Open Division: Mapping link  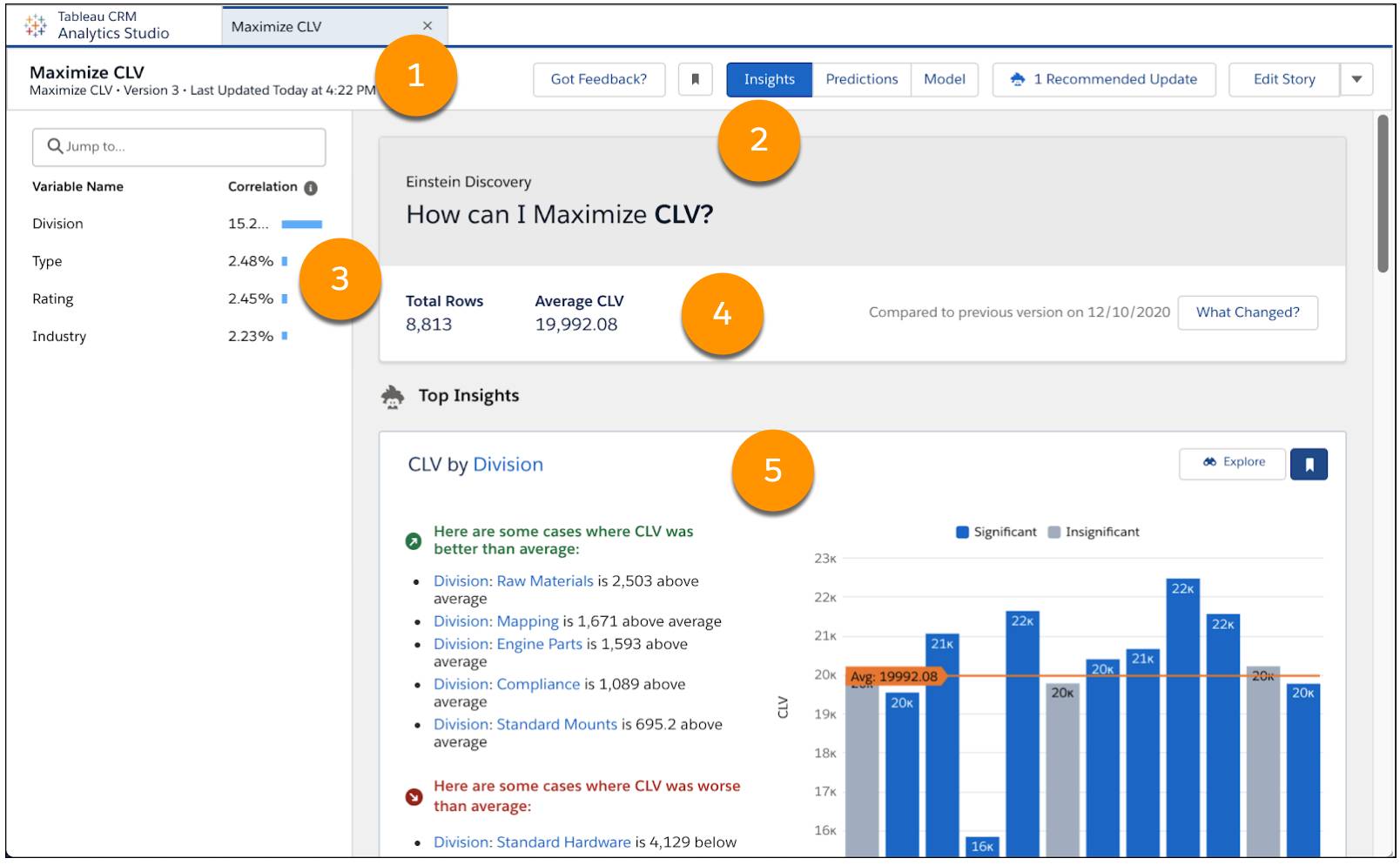click(x=496, y=621)
